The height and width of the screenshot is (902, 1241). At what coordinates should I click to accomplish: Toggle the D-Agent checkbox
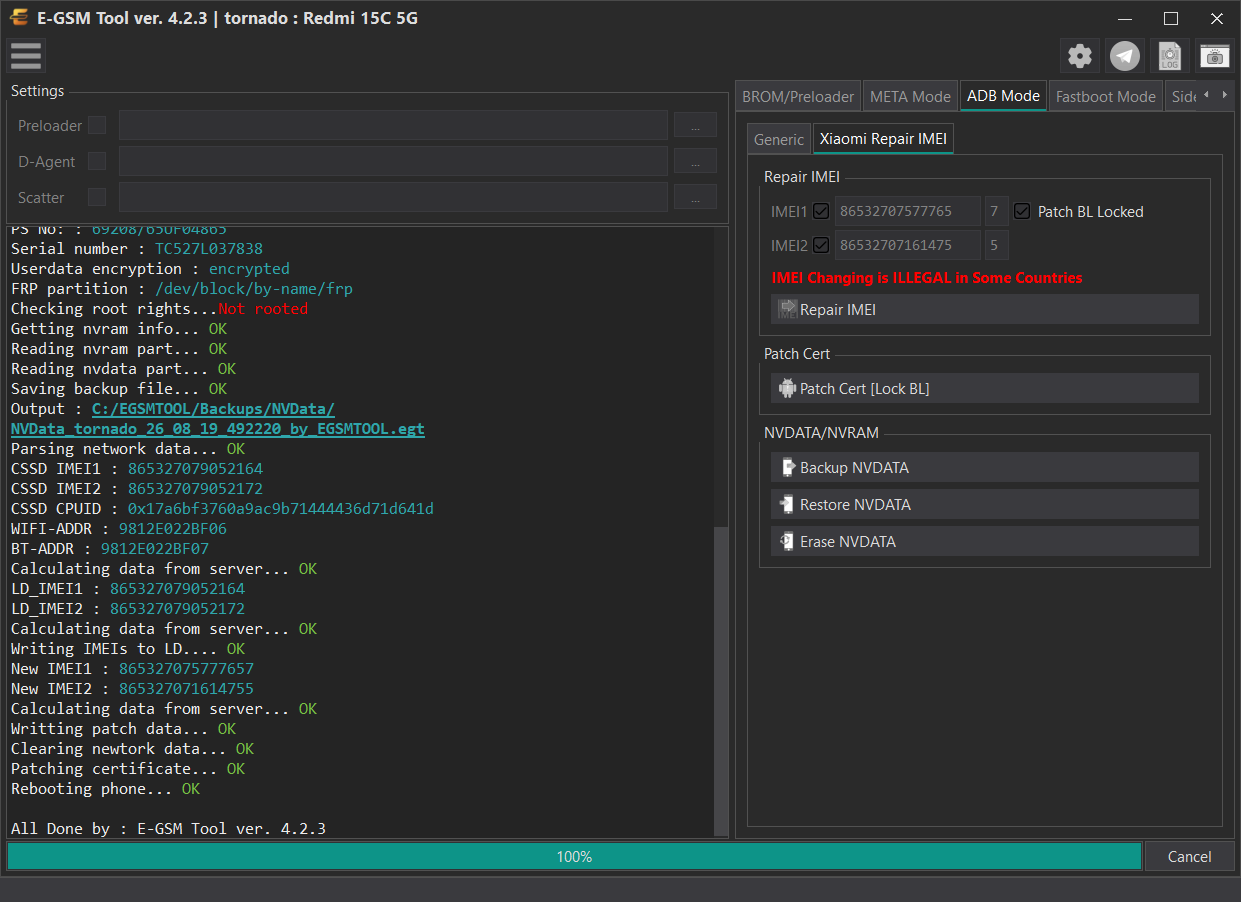tap(97, 161)
